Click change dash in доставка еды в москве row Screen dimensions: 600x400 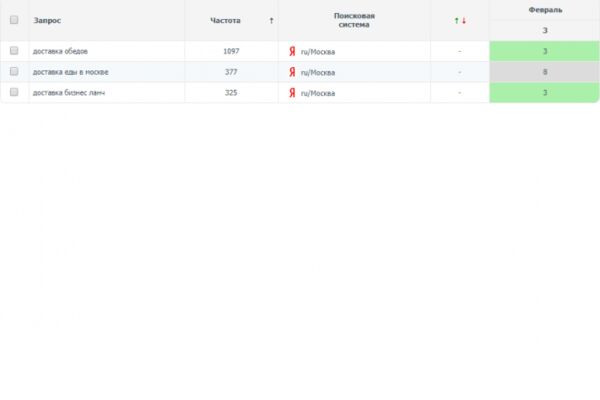[x=460, y=72]
